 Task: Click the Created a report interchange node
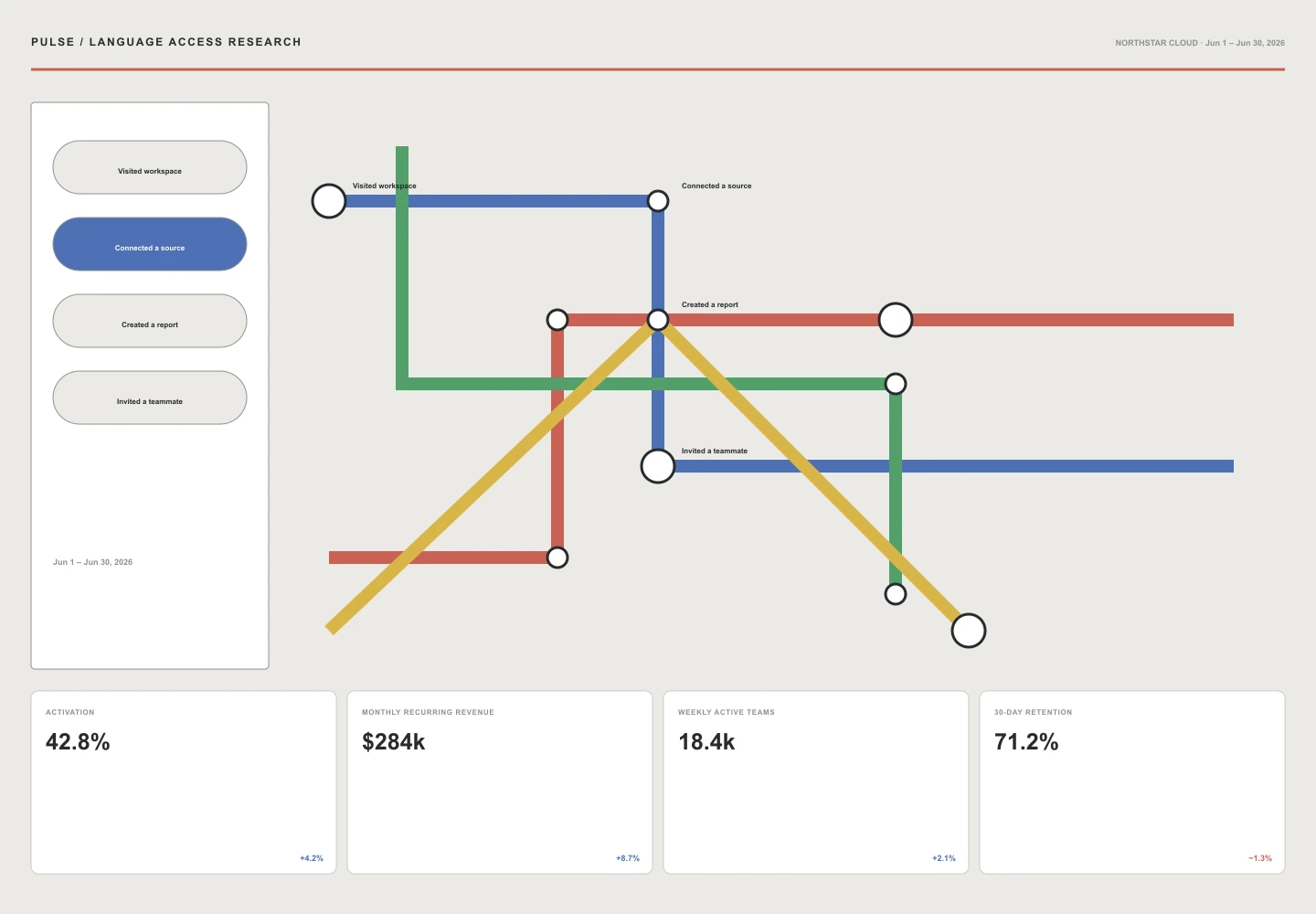pyautogui.click(x=658, y=320)
